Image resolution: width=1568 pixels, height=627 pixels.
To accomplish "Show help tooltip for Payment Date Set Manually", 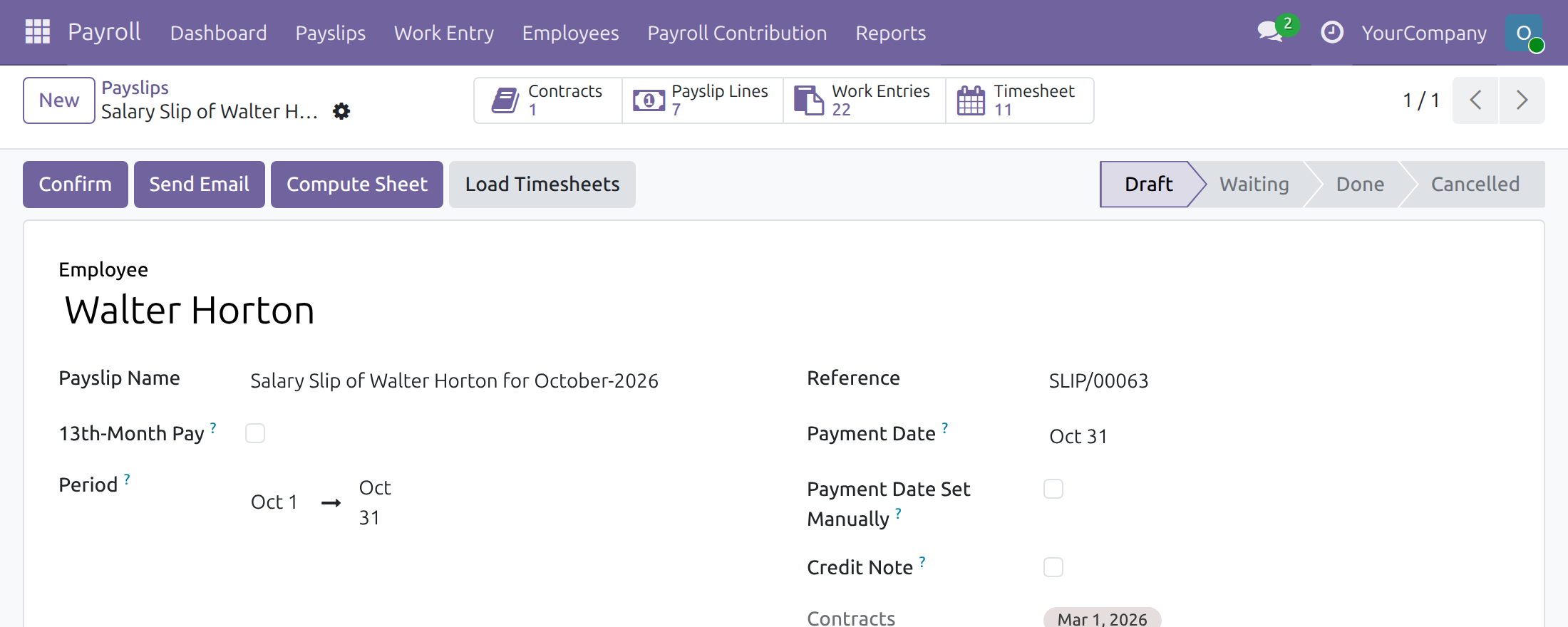I will [898, 514].
